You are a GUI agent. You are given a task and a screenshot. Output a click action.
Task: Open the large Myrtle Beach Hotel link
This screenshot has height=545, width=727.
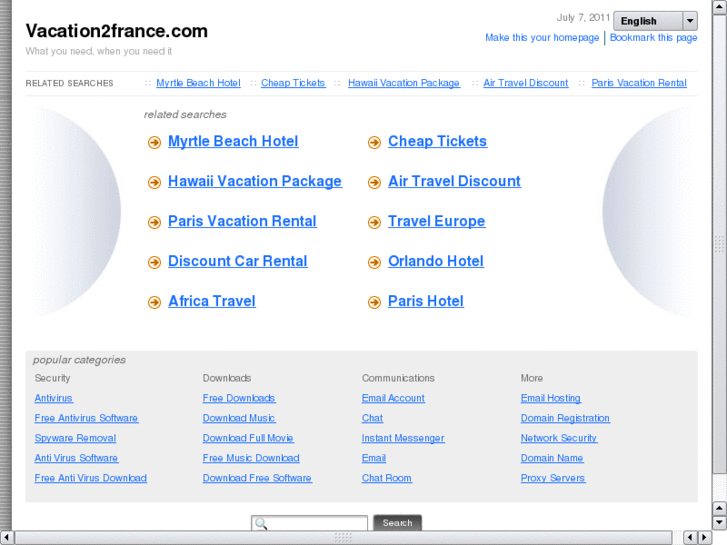pos(233,141)
